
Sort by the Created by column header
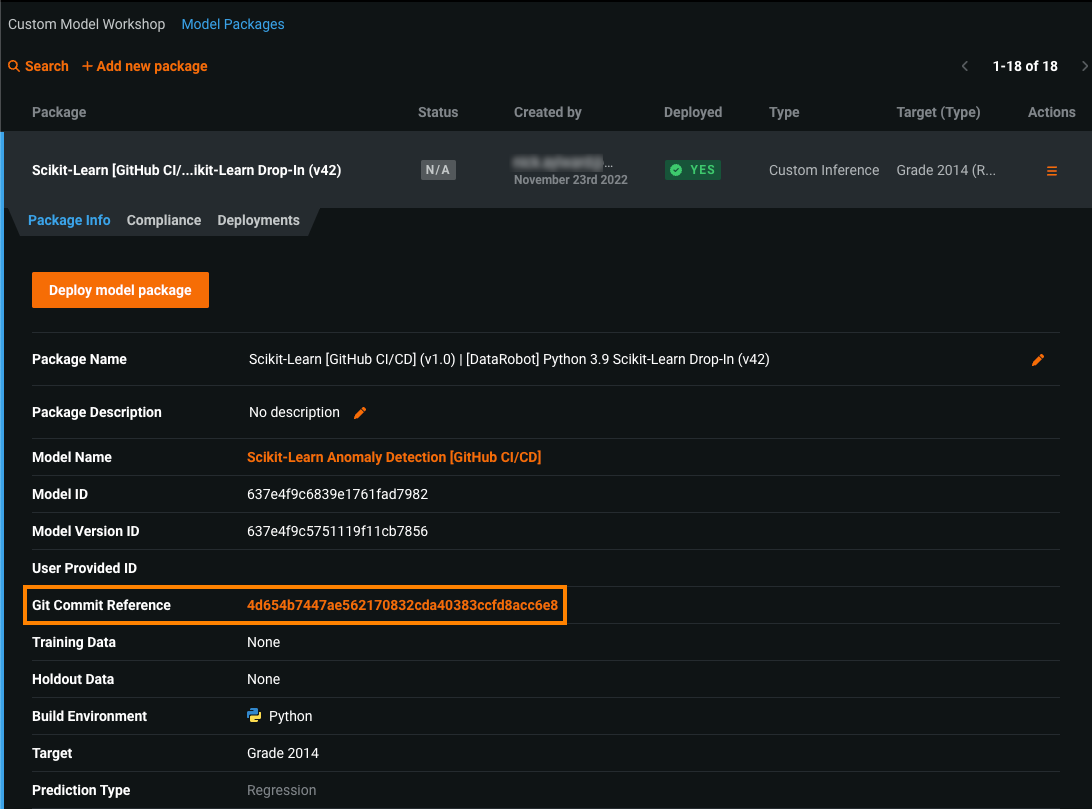coord(547,112)
